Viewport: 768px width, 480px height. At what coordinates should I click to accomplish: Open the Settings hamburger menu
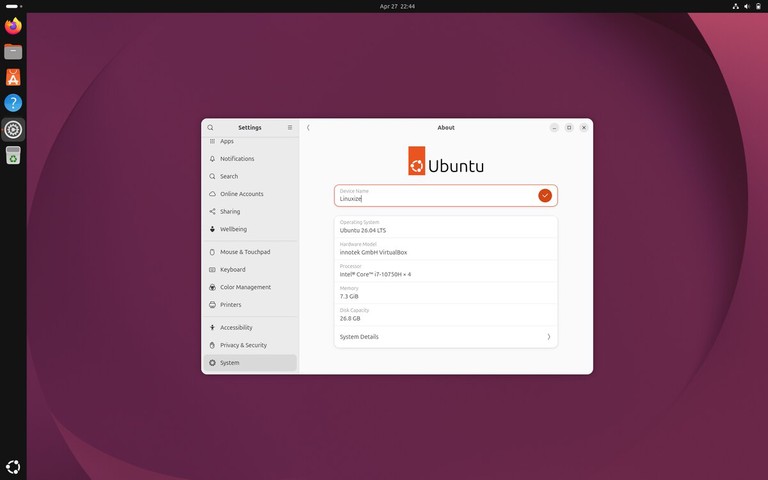[x=290, y=127]
